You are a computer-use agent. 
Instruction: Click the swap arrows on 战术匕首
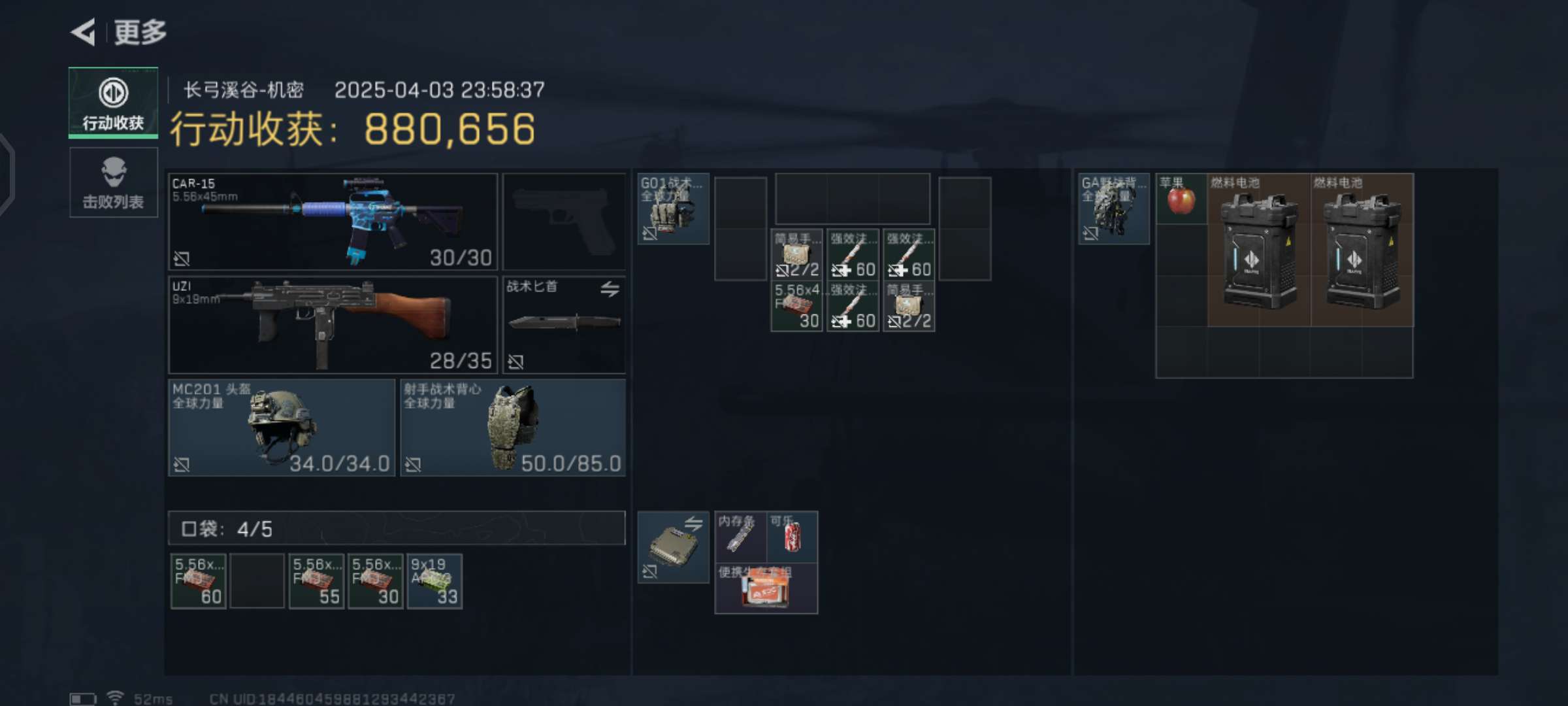pyautogui.click(x=610, y=288)
